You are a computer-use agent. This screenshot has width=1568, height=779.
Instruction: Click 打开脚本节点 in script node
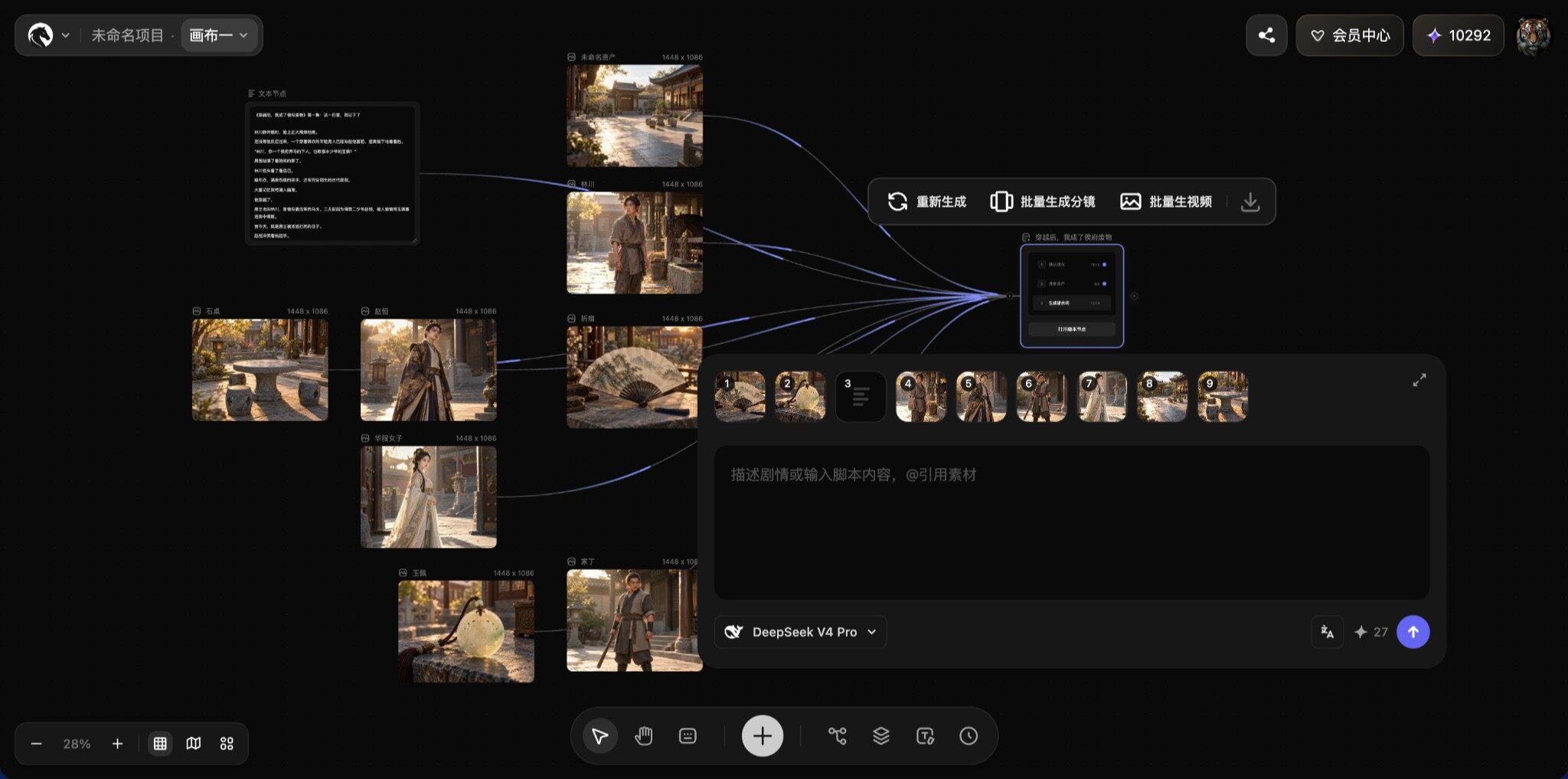[1072, 329]
